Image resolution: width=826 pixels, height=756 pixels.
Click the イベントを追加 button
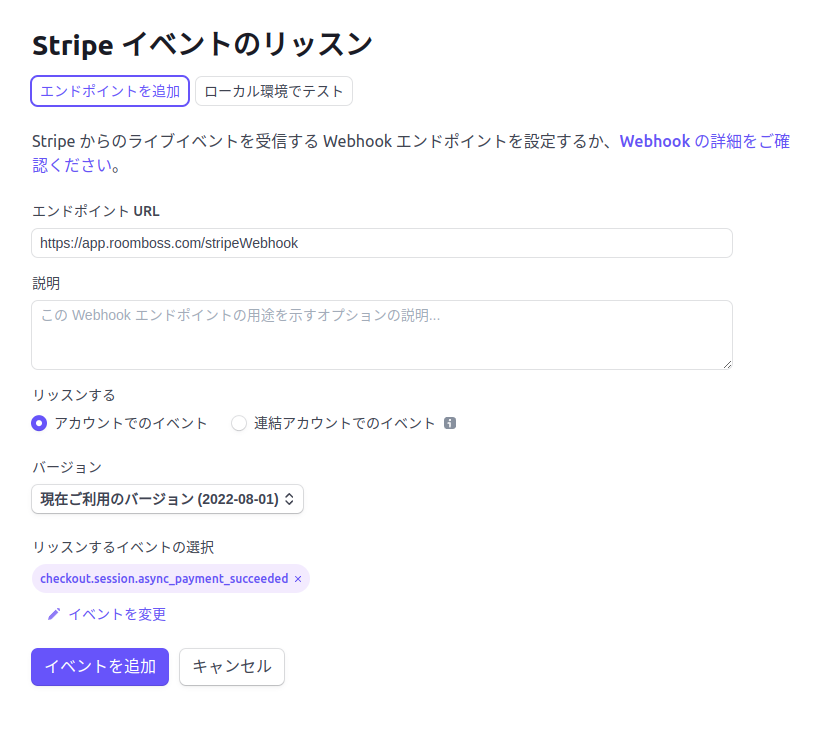click(100, 667)
